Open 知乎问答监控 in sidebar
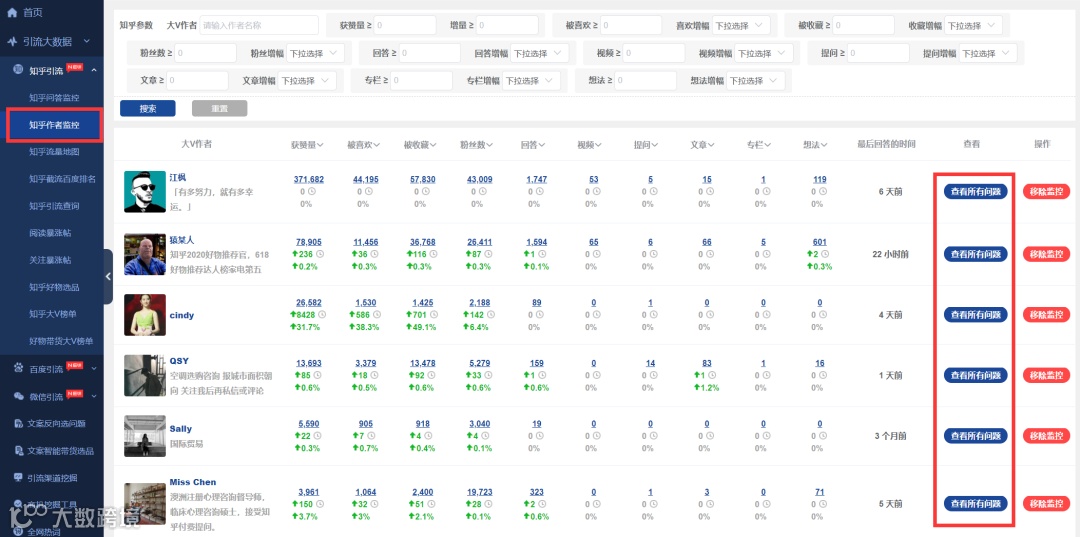The width and height of the screenshot is (1080, 537). point(54,98)
